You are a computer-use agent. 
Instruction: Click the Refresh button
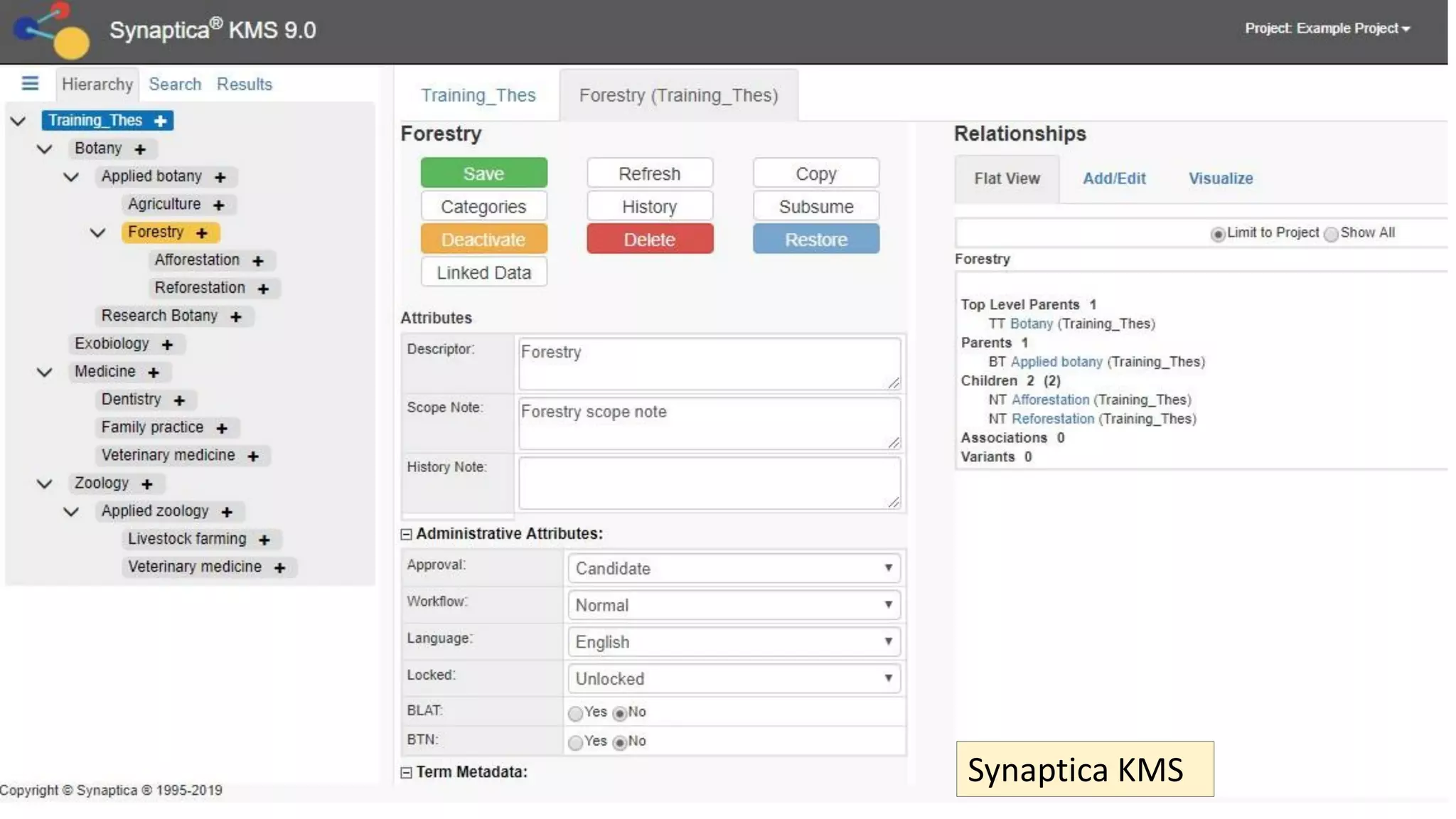pyautogui.click(x=650, y=173)
